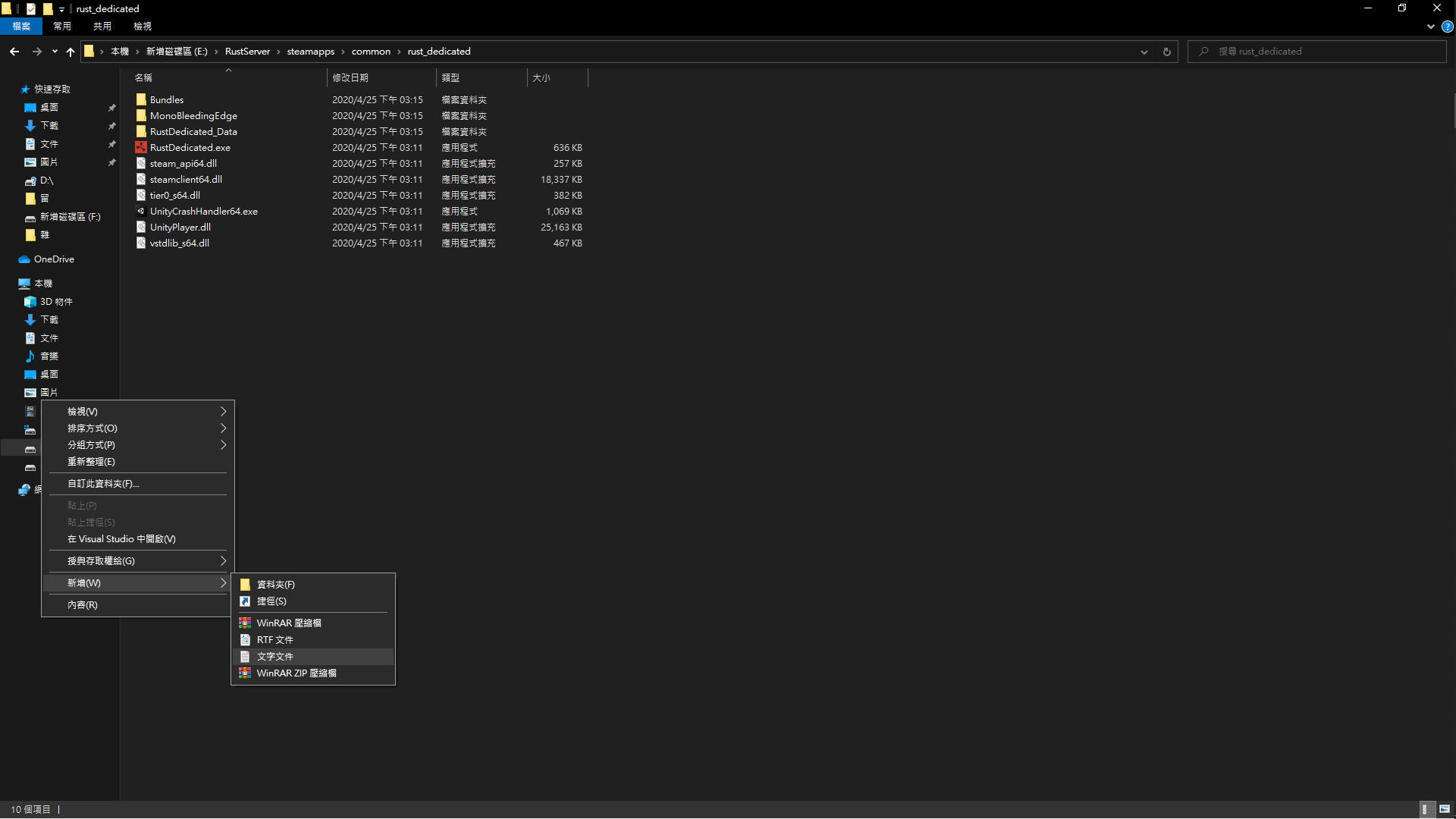Click the Up arrow navigation button
This screenshot has width=1456, height=819.
(71, 52)
